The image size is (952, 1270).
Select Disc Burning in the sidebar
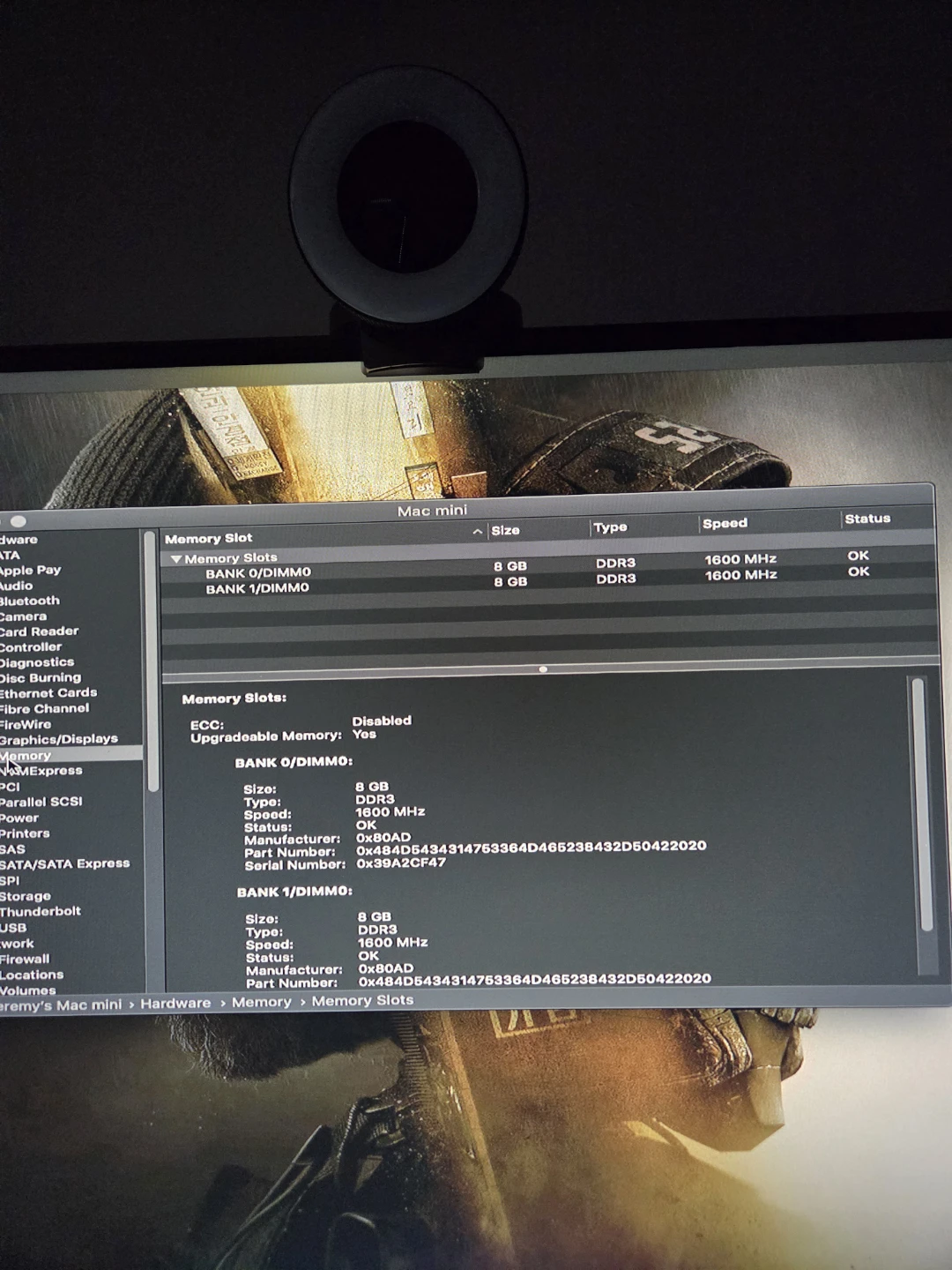coord(41,677)
